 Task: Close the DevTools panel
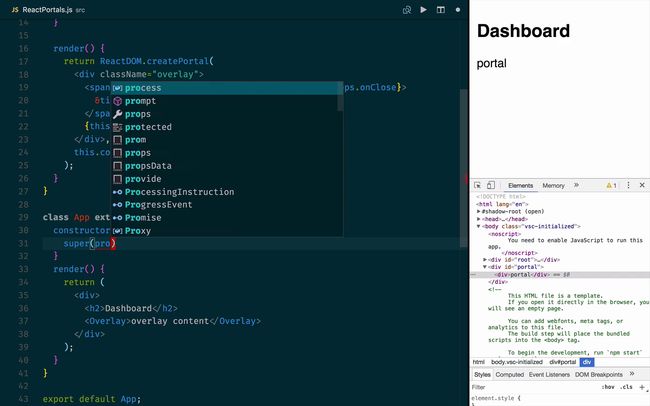point(642,185)
